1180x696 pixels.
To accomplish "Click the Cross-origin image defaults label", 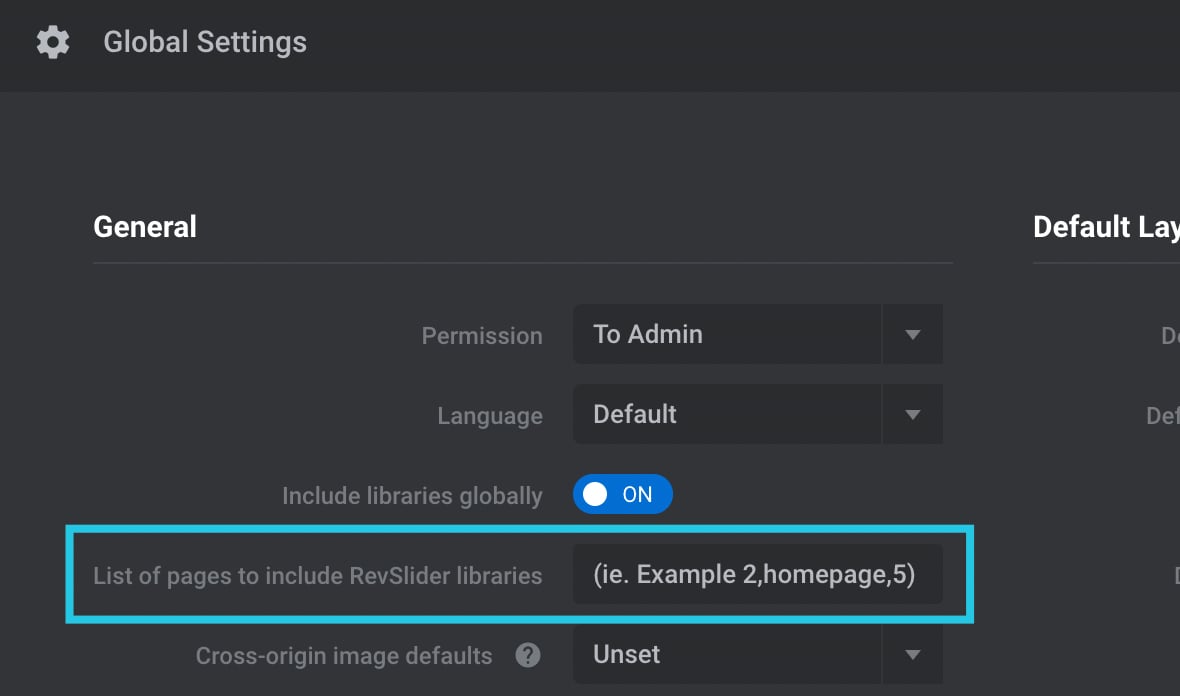I will pyautogui.click(x=344, y=655).
